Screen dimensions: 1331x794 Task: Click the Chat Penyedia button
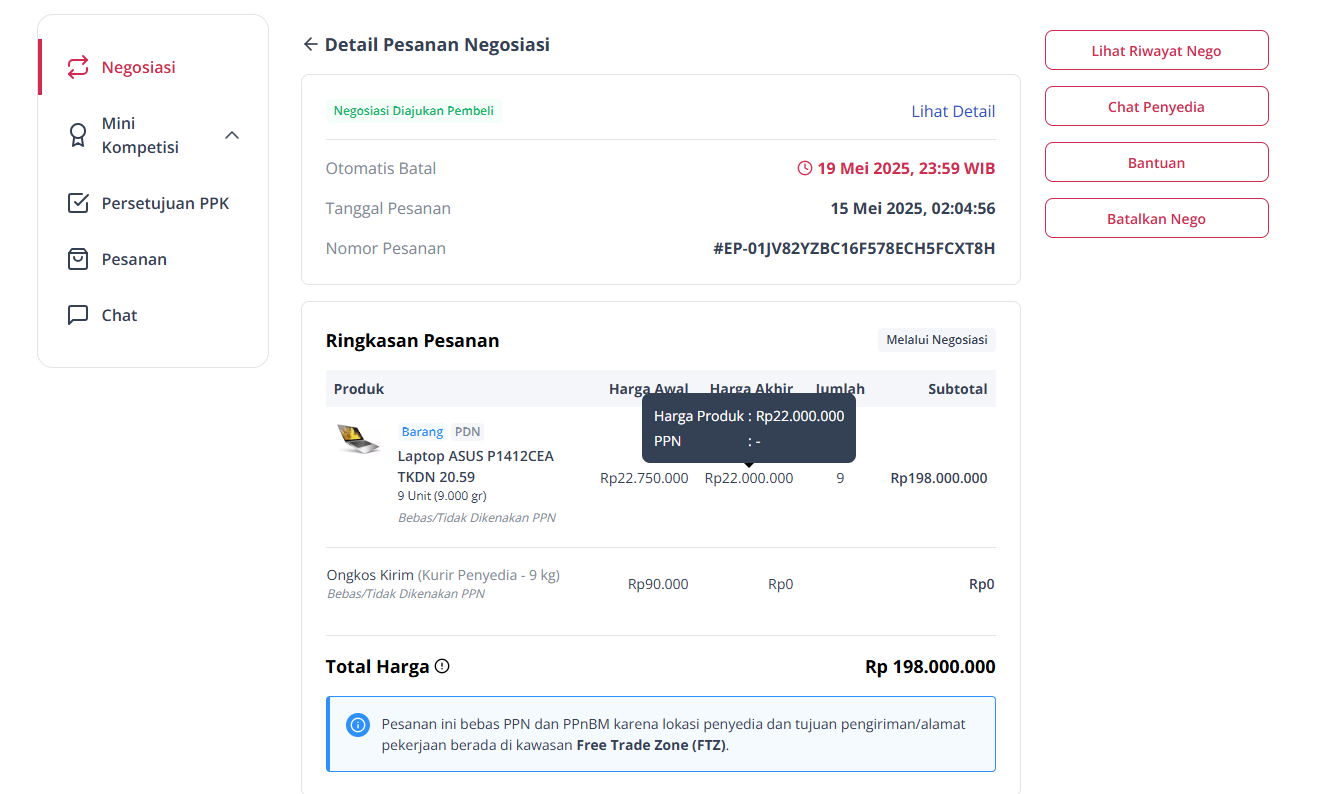point(1157,106)
